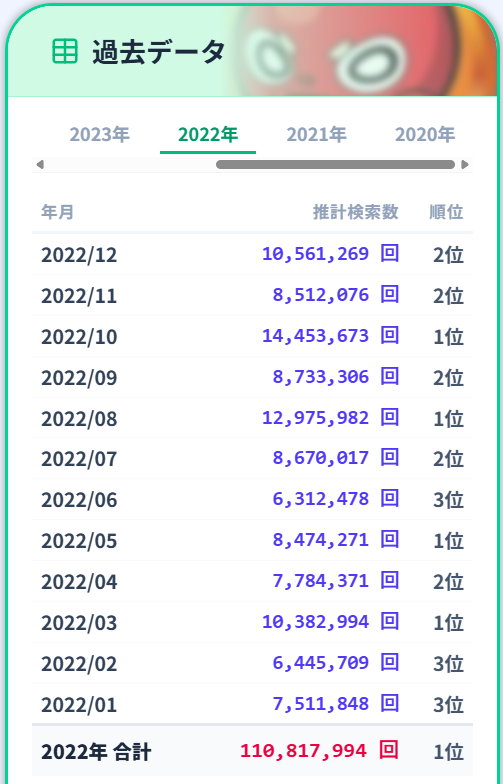Click the 回 icon in the 2022/06 row
The width and height of the screenshot is (503, 784).
coord(390,498)
